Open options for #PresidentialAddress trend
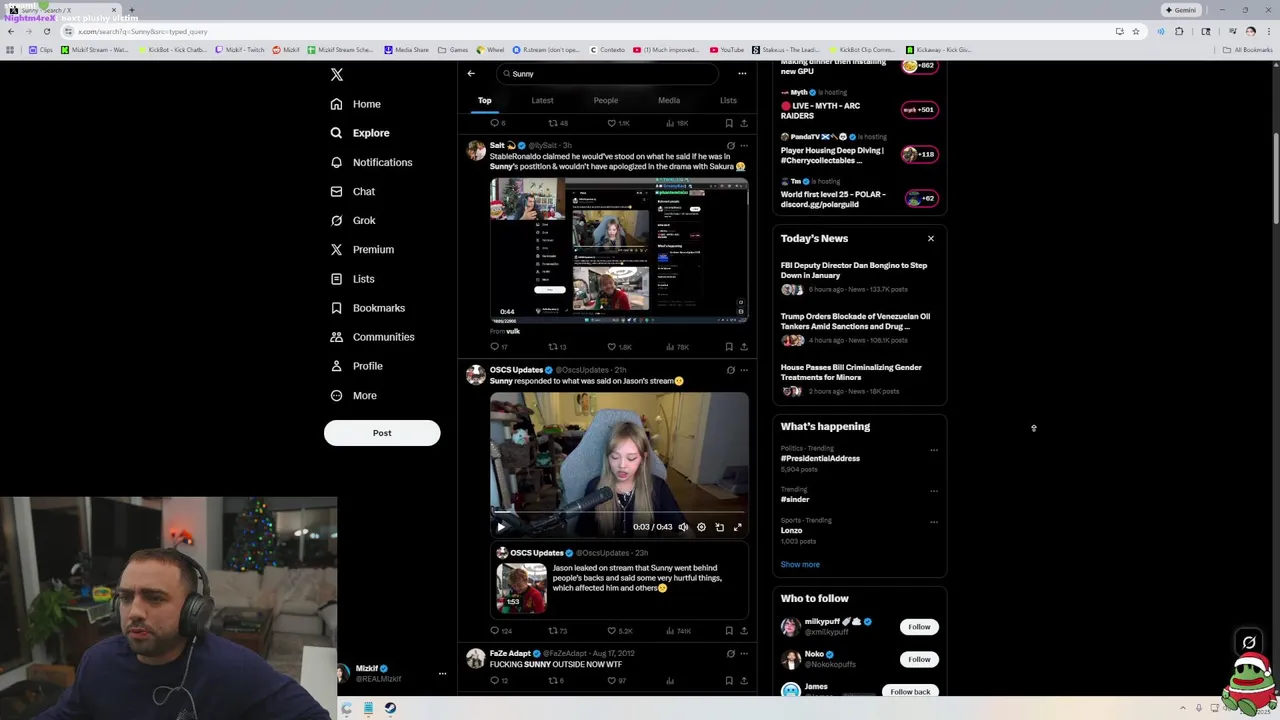1280x720 pixels. tap(934, 450)
